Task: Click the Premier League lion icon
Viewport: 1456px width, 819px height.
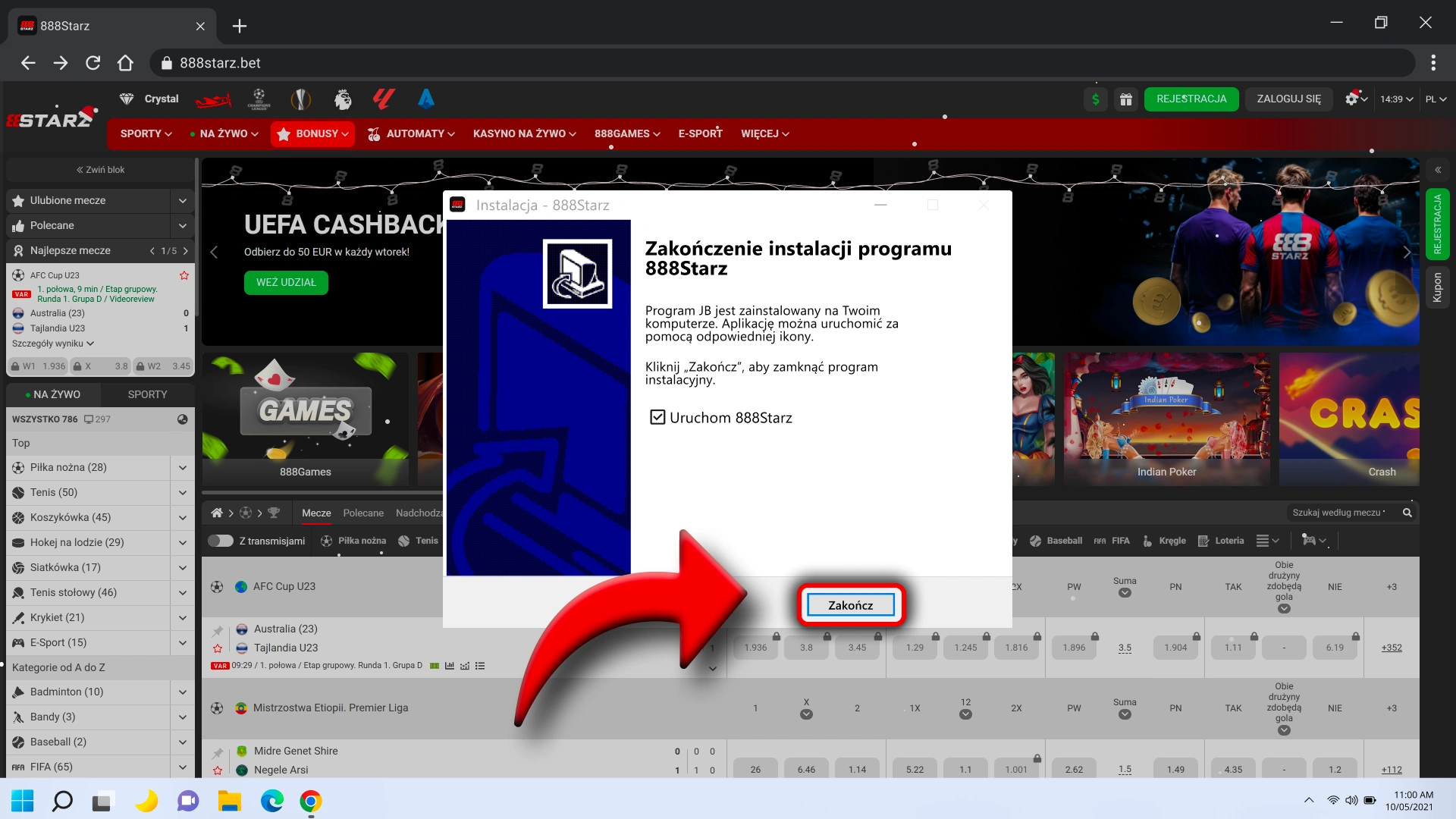Action: [343, 99]
